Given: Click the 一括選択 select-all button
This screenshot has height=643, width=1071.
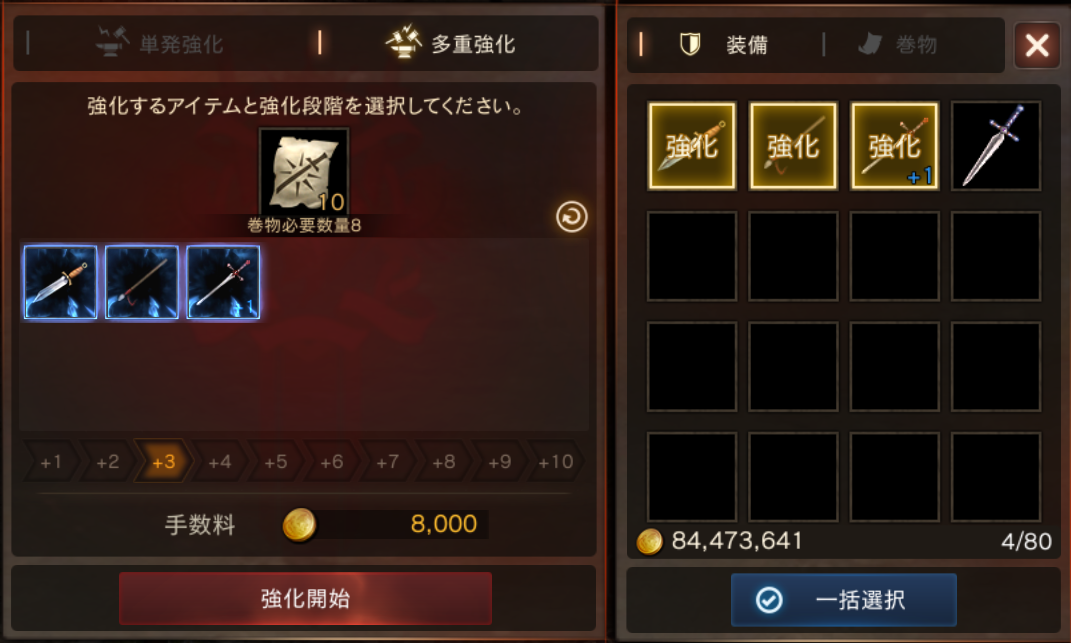Looking at the screenshot, I should pos(844,600).
